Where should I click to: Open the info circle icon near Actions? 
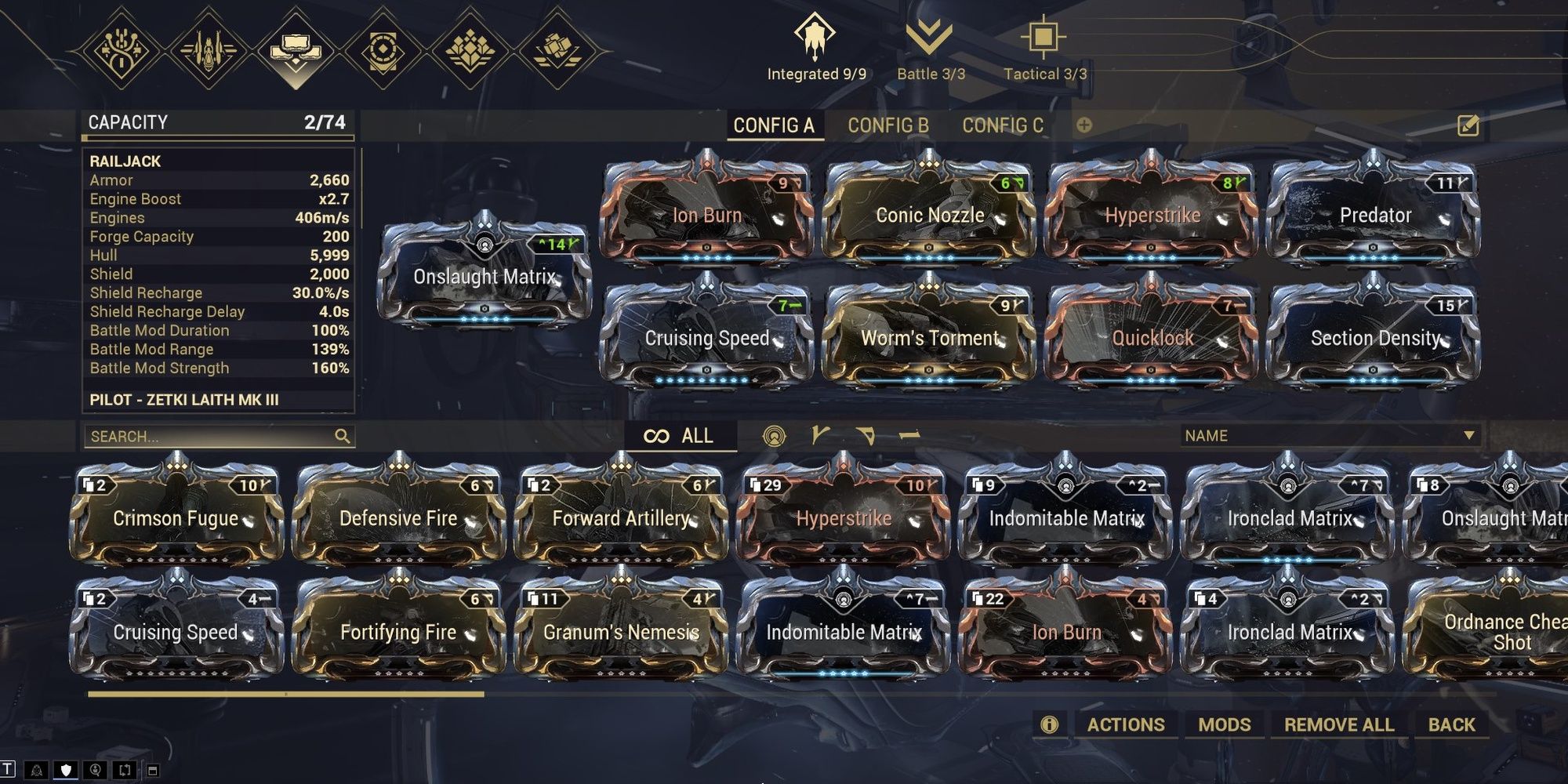1049,724
